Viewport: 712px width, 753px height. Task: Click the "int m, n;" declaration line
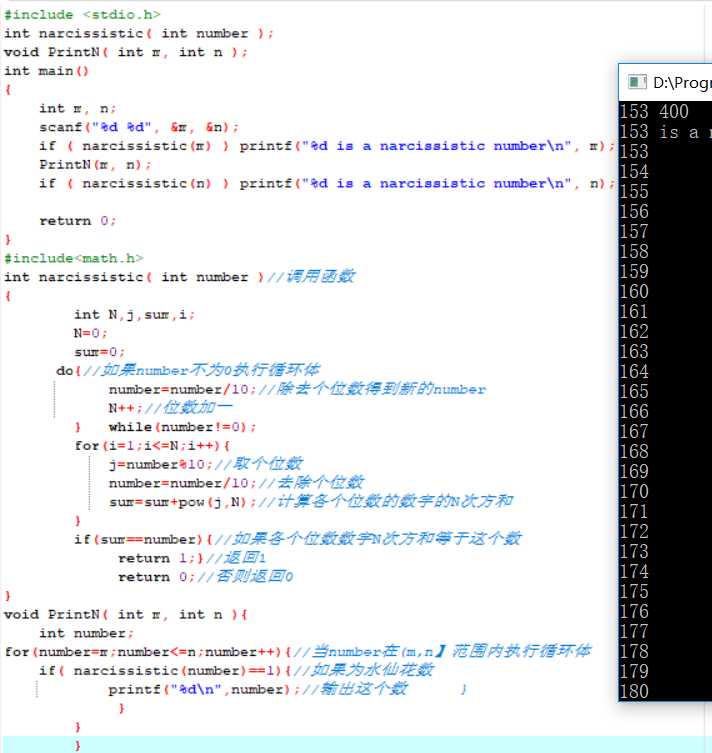coord(78,109)
